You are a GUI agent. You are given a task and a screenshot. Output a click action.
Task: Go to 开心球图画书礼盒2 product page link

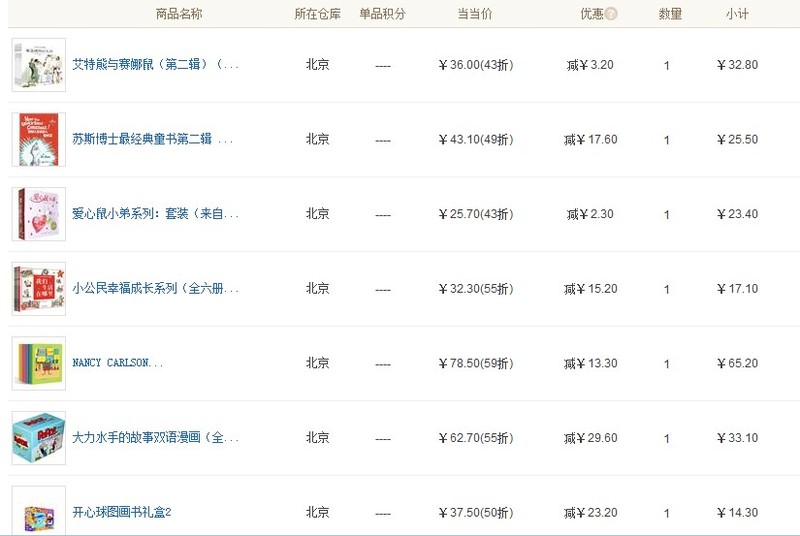[x=122, y=513]
